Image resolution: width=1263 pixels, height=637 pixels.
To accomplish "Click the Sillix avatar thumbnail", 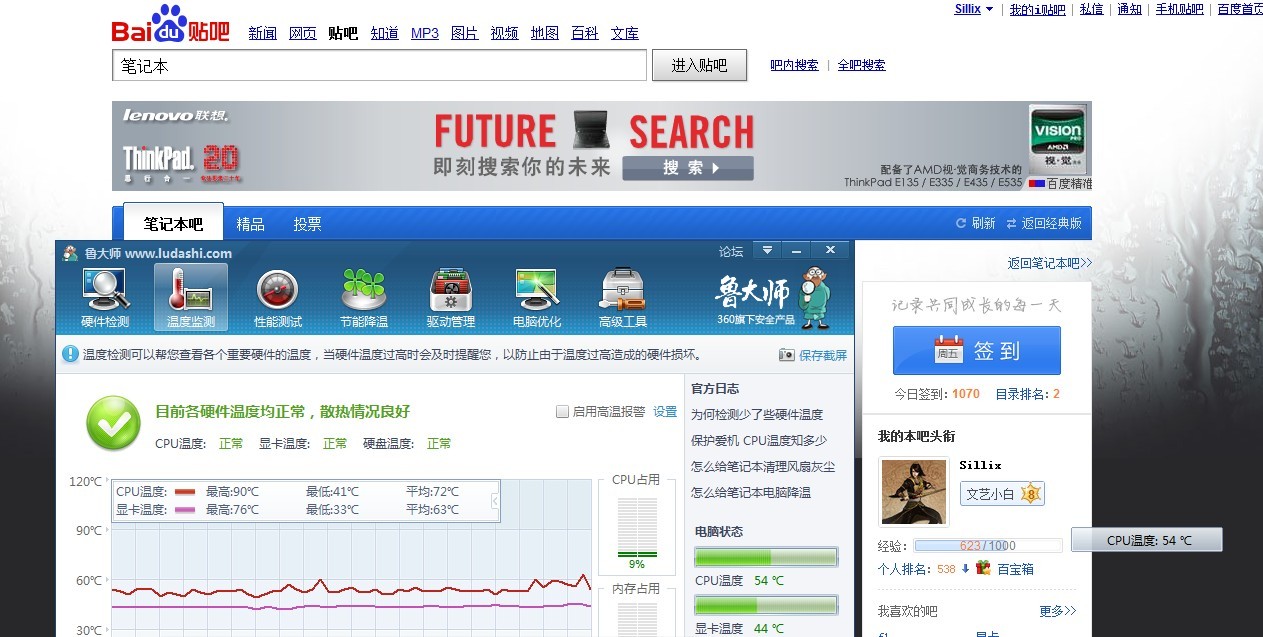I will coord(914,492).
